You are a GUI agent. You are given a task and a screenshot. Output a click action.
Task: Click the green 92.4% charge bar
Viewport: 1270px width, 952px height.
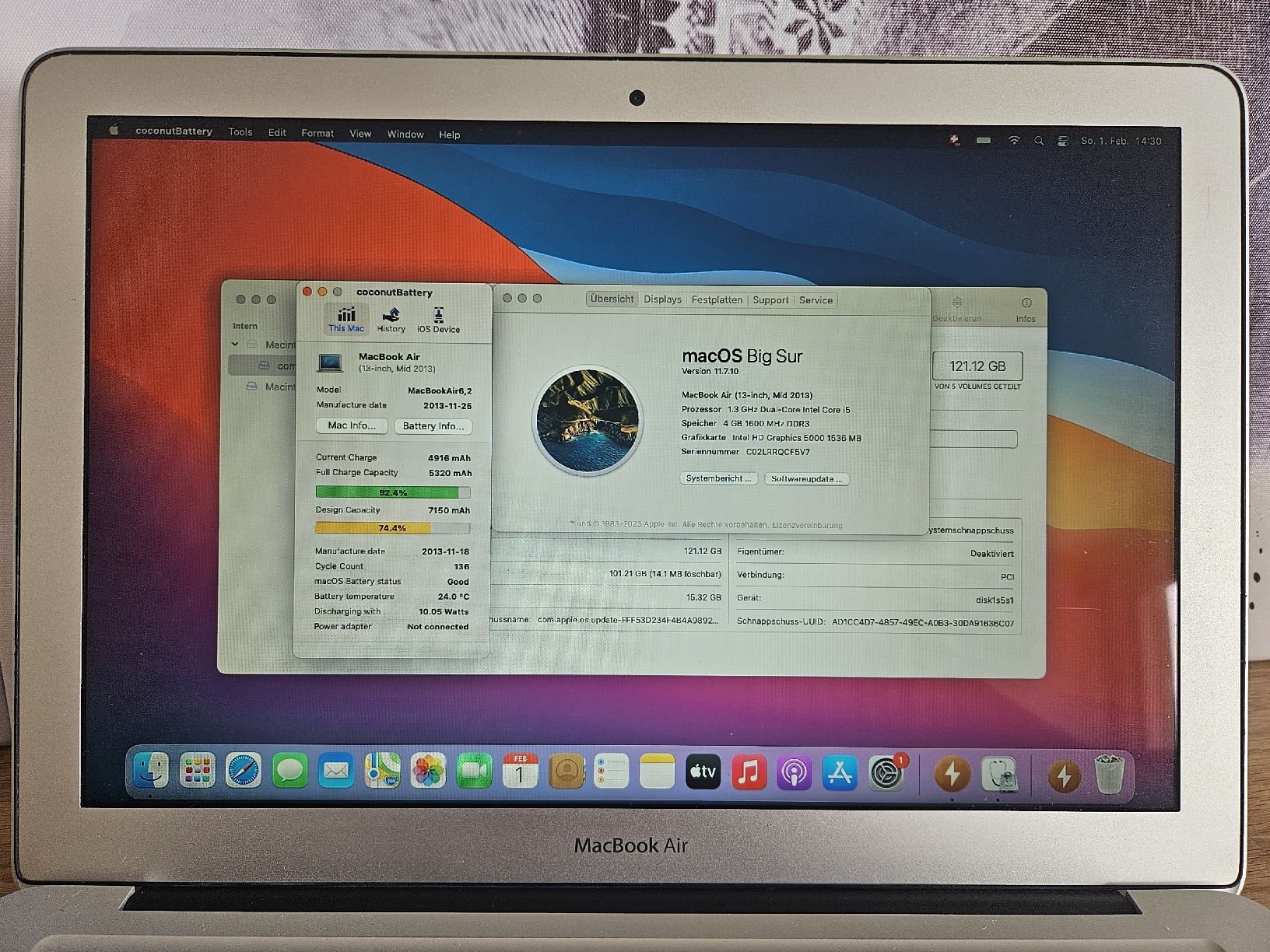click(x=393, y=492)
